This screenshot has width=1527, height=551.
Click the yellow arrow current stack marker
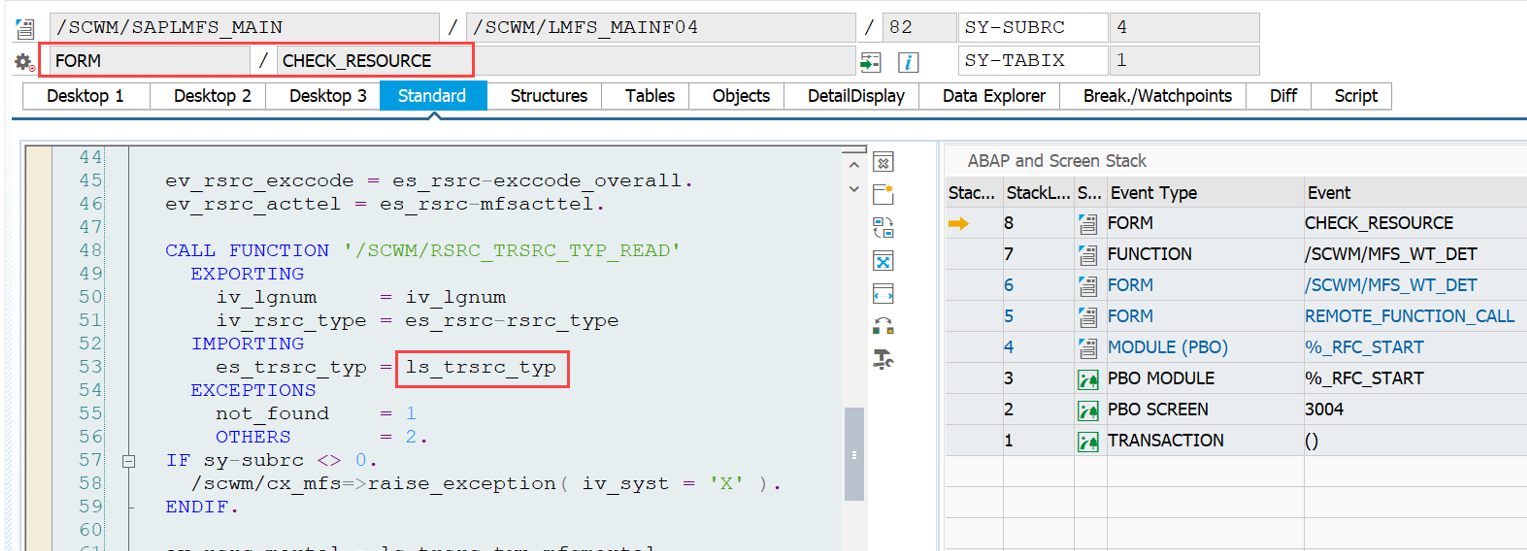[x=958, y=223]
